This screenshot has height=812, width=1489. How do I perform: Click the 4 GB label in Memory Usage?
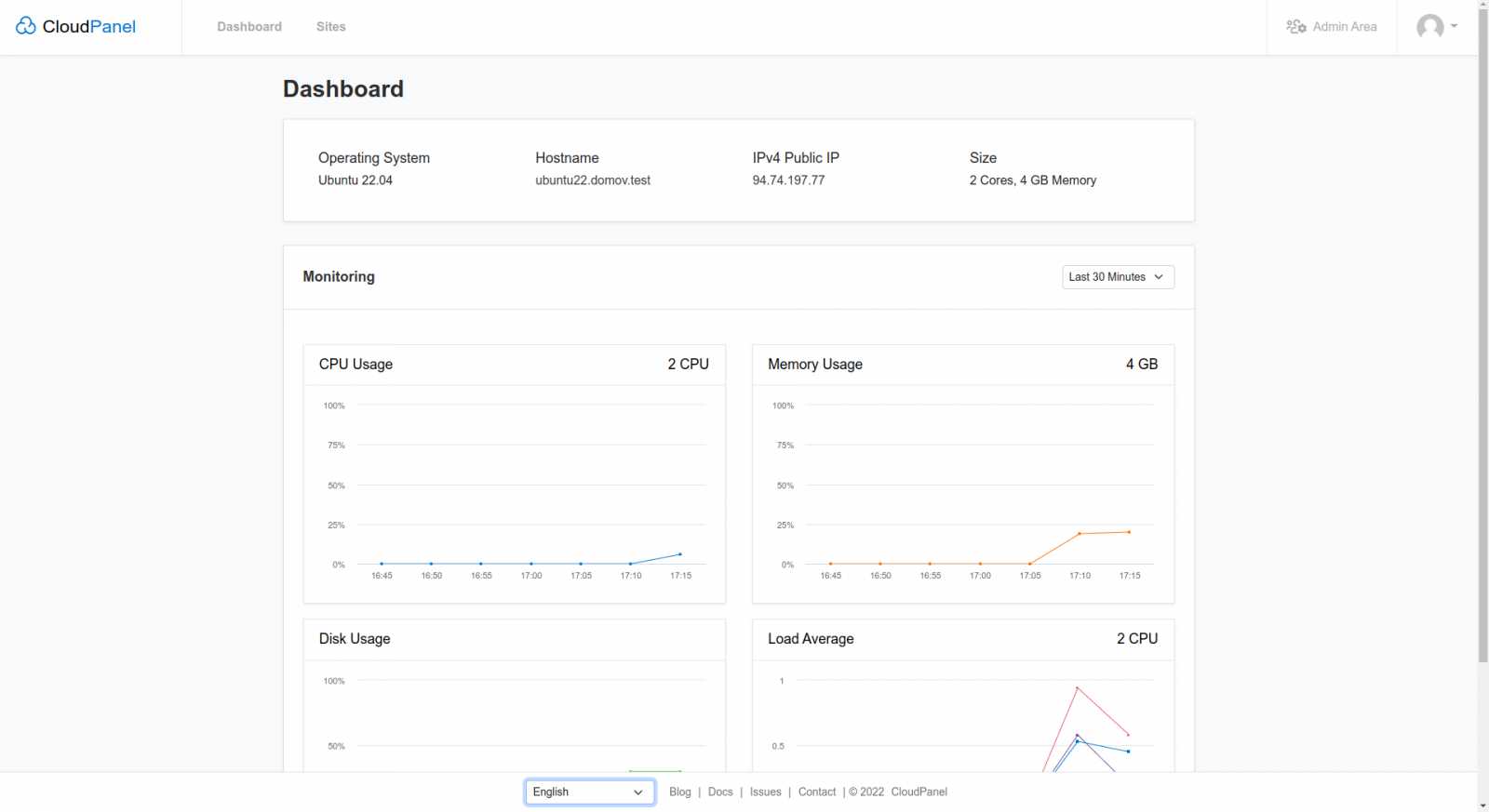(x=1142, y=365)
